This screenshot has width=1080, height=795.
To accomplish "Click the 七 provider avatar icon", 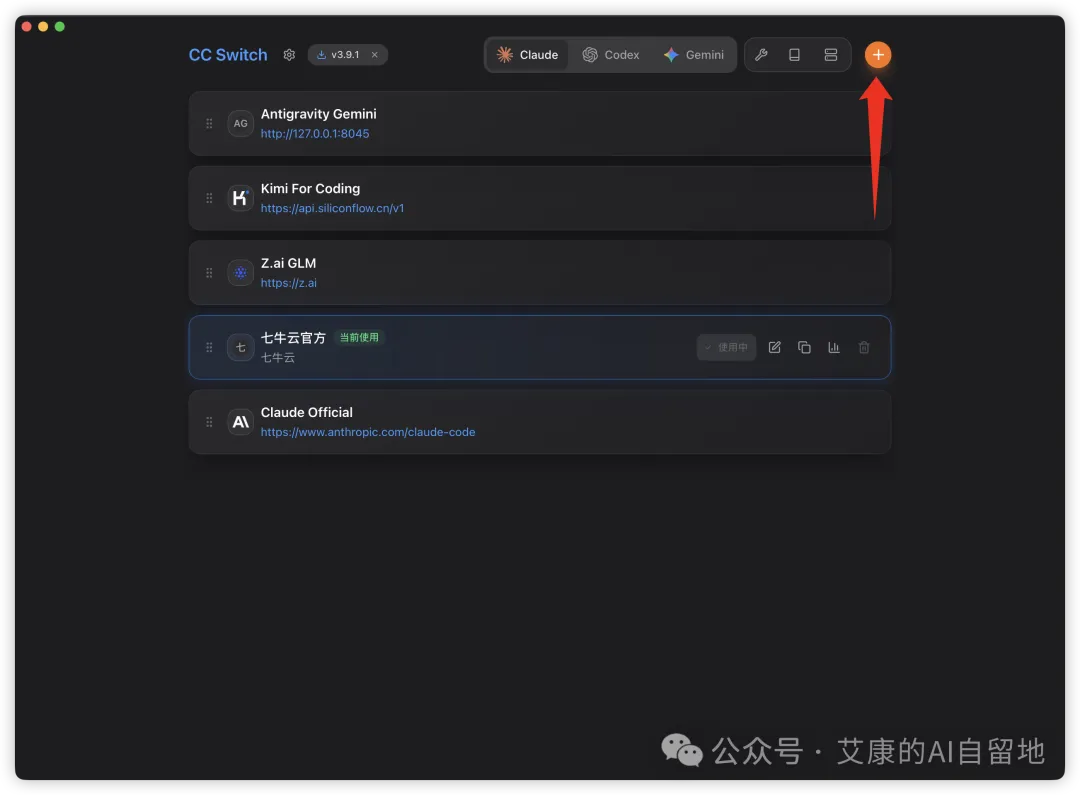I will [240, 347].
